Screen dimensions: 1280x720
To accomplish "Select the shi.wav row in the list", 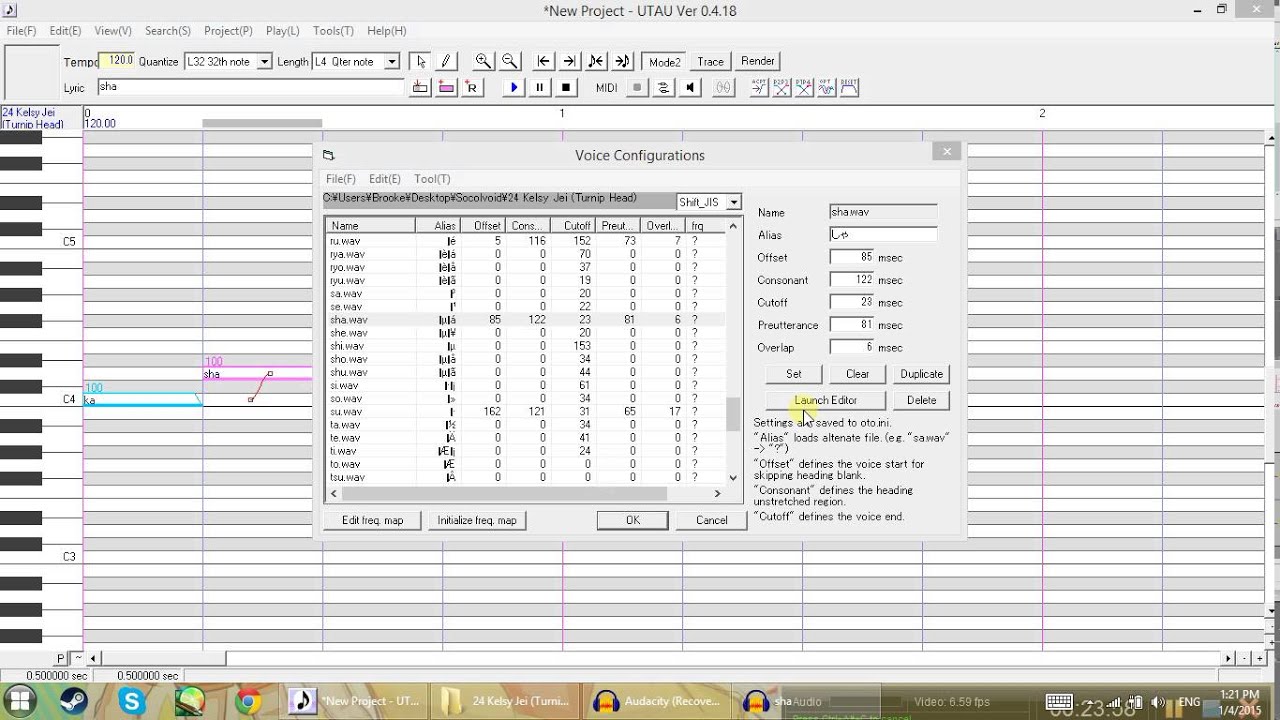I will point(526,346).
